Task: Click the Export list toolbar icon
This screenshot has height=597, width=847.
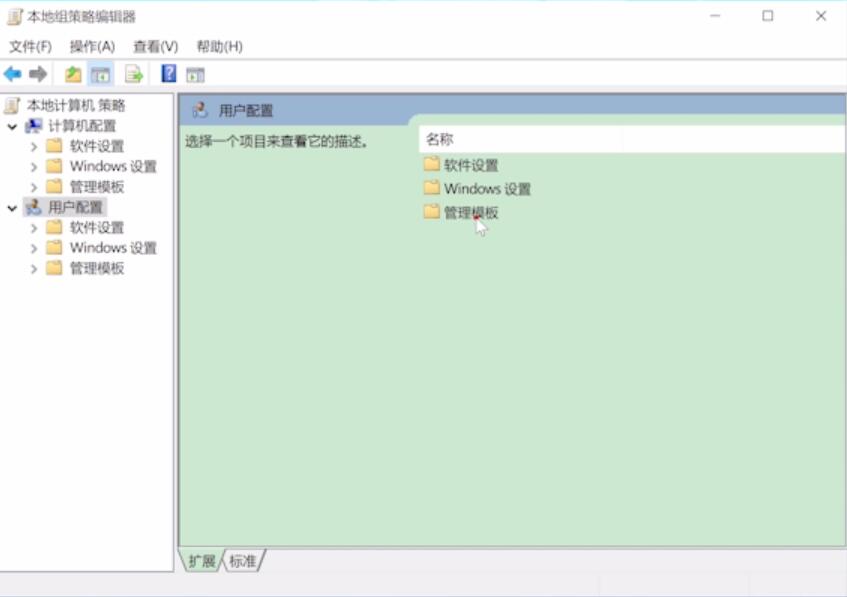Action: coord(133,74)
